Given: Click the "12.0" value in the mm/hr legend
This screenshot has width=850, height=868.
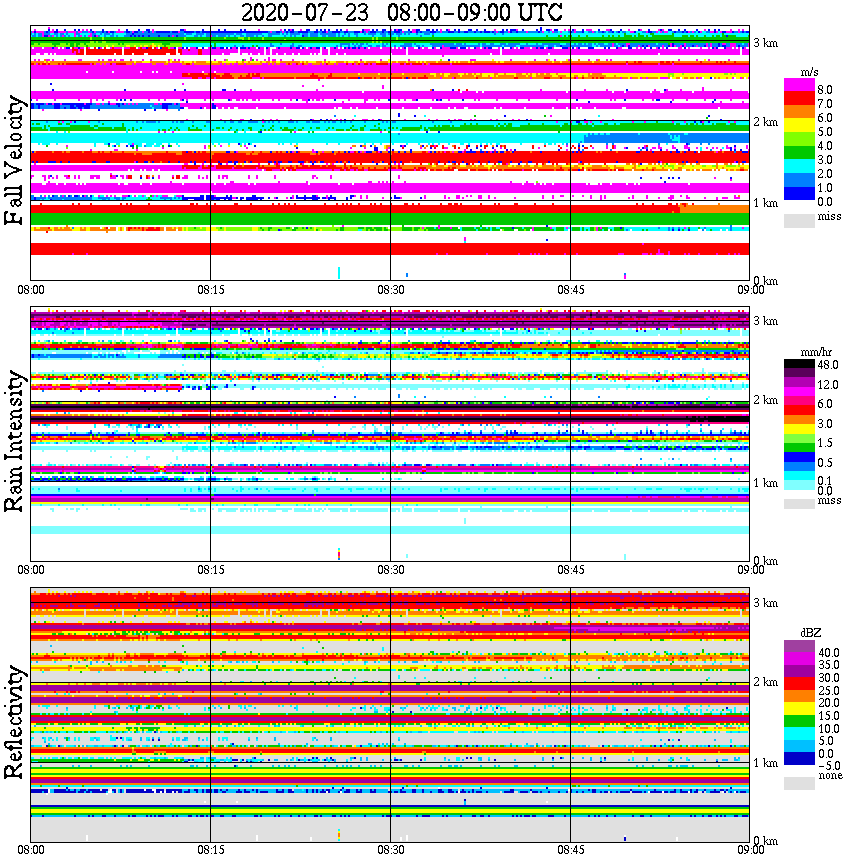Looking at the screenshot, I should [828, 384].
